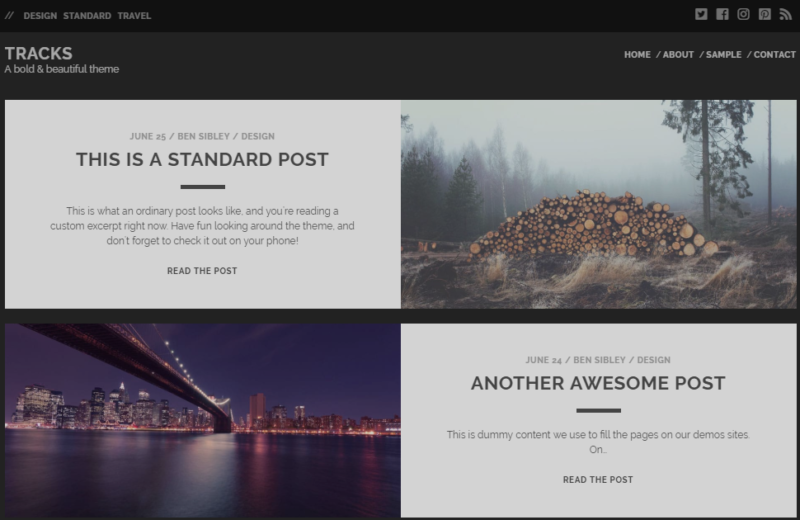
Task: Click the TRACKS site title
Action: tap(39, 53)
